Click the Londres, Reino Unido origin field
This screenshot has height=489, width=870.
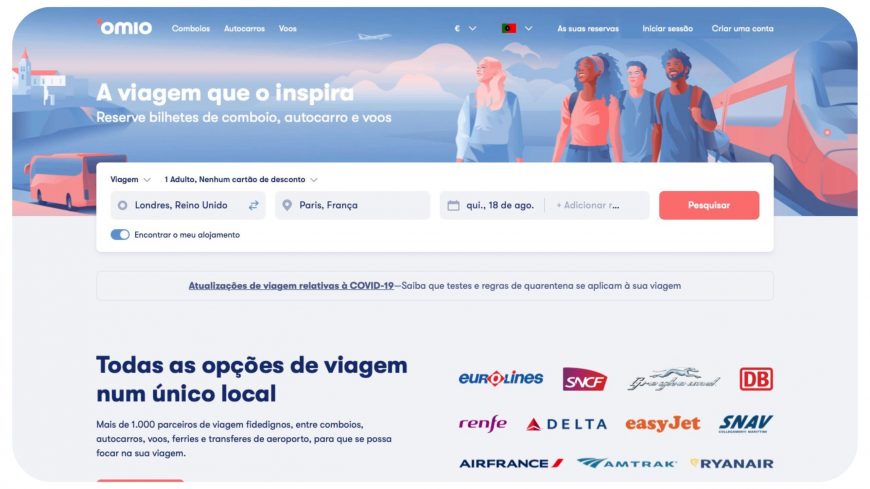[x=188, y=205]
